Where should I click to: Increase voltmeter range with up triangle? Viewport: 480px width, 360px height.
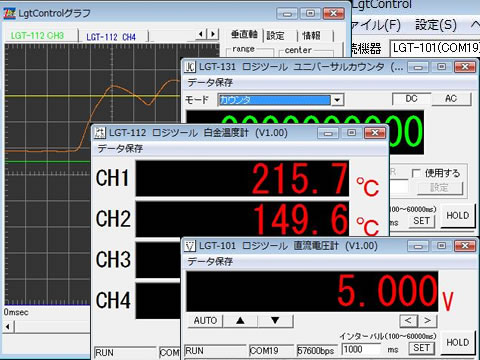coord(240,321)
